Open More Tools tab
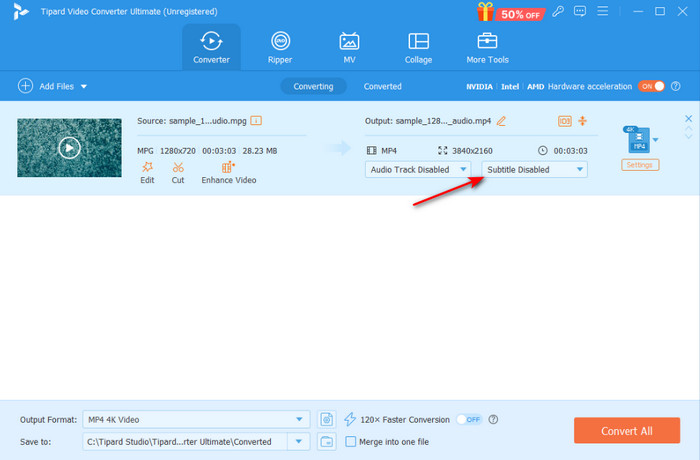Image resolution: width=700 pixels, height=460 pixels. coord(487,47)
